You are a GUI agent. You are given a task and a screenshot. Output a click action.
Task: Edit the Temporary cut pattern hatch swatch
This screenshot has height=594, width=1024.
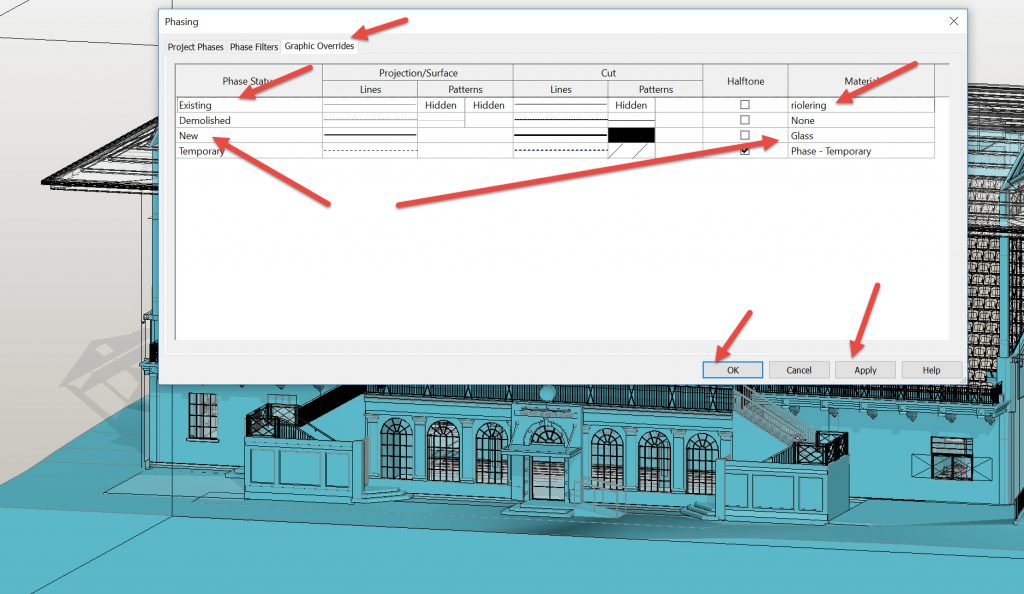631,151
